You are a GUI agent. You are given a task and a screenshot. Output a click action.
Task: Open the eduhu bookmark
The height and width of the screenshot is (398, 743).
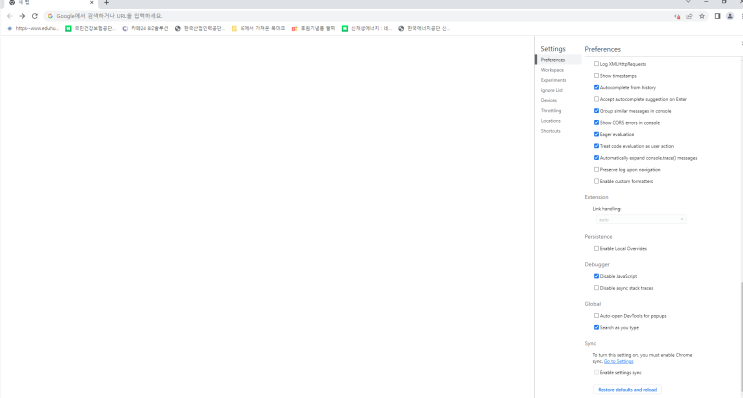click(x=33, y=28)
